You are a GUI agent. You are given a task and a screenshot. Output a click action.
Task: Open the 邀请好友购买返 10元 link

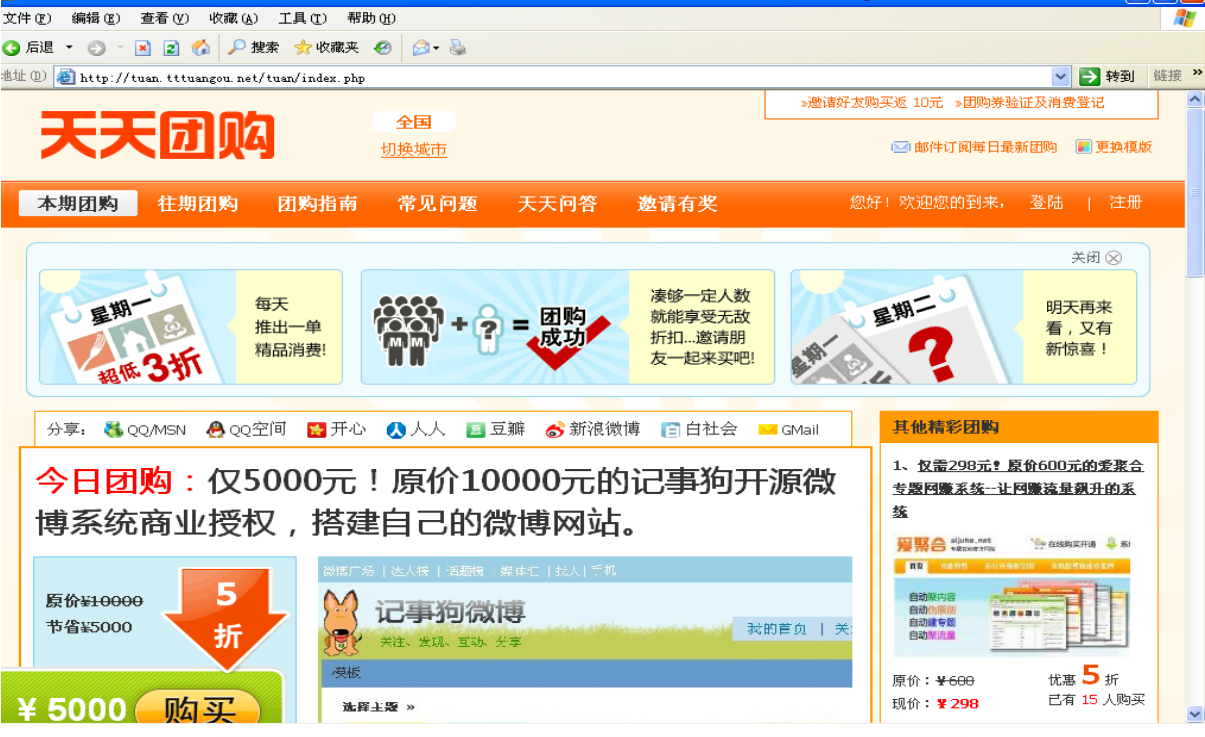point(871,103)
